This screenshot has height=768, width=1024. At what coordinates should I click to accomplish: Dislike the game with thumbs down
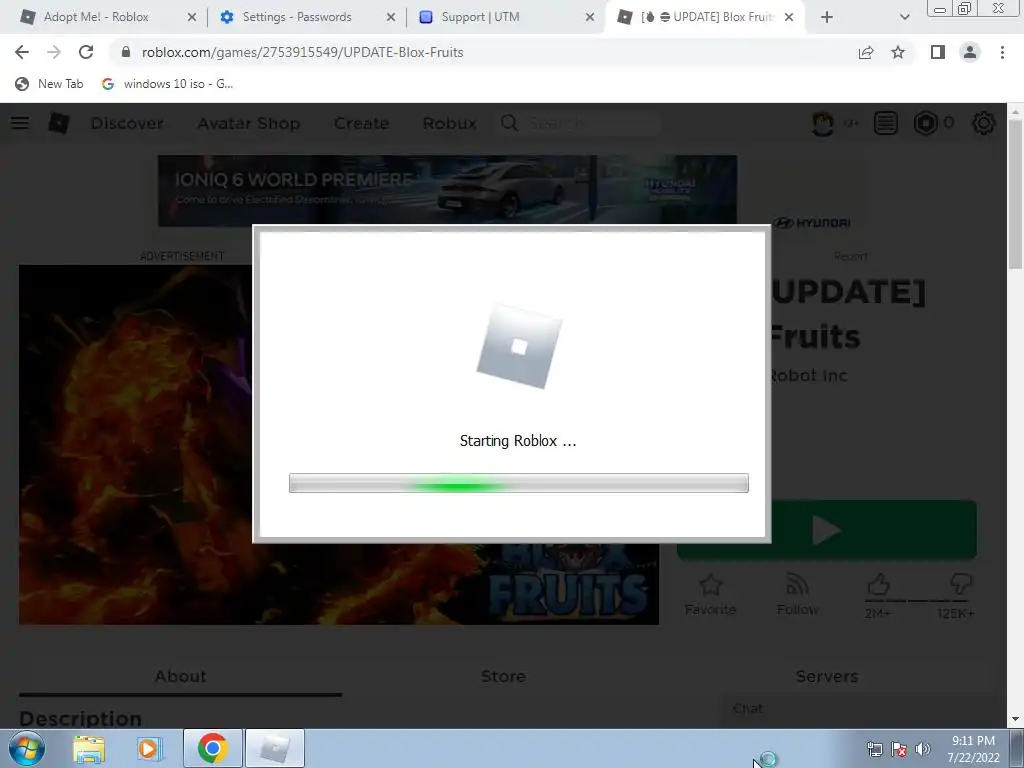coord(961,584)
